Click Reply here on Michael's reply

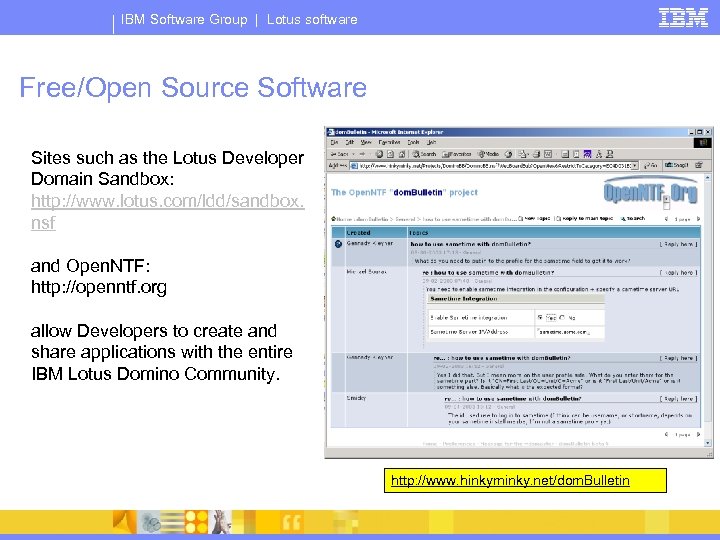point(678,273)
